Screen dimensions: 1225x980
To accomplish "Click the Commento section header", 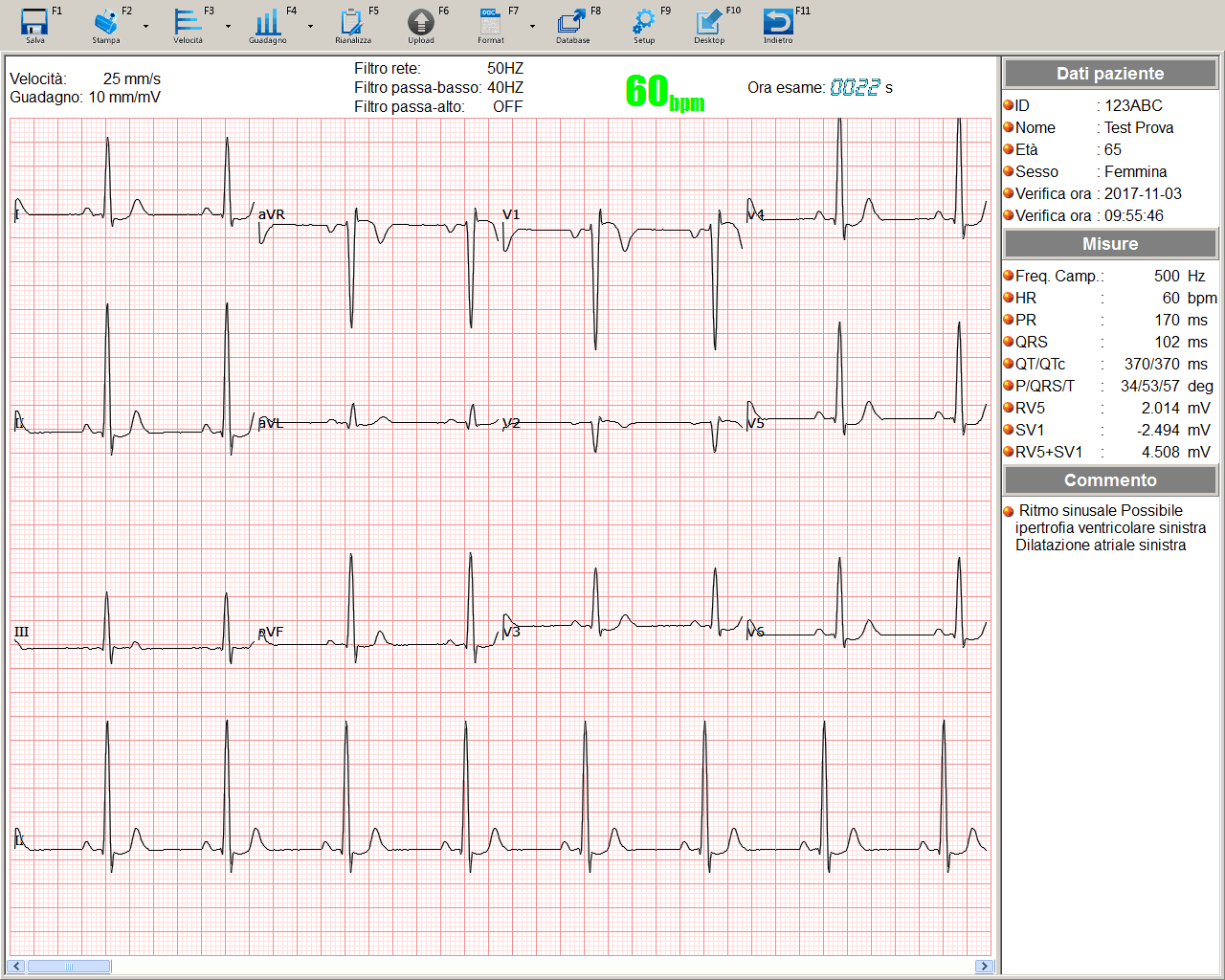I will (1110, 480).
